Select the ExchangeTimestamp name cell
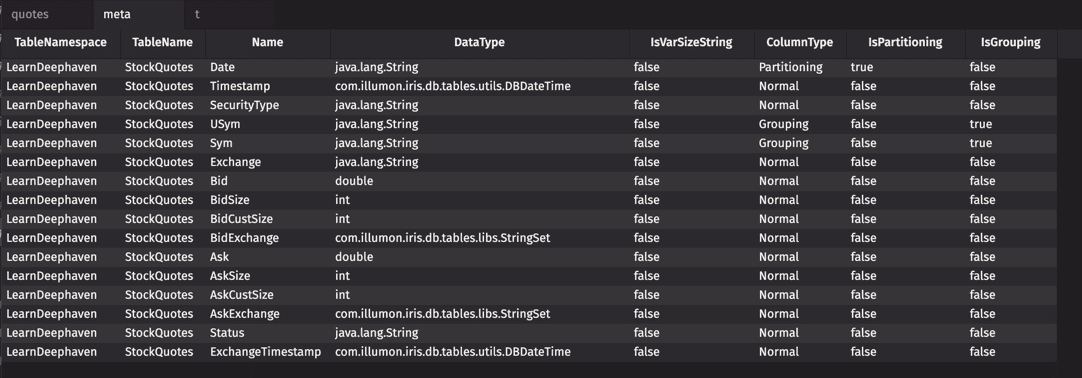This screenshot has height=378, width=1082. coord(267,352)
